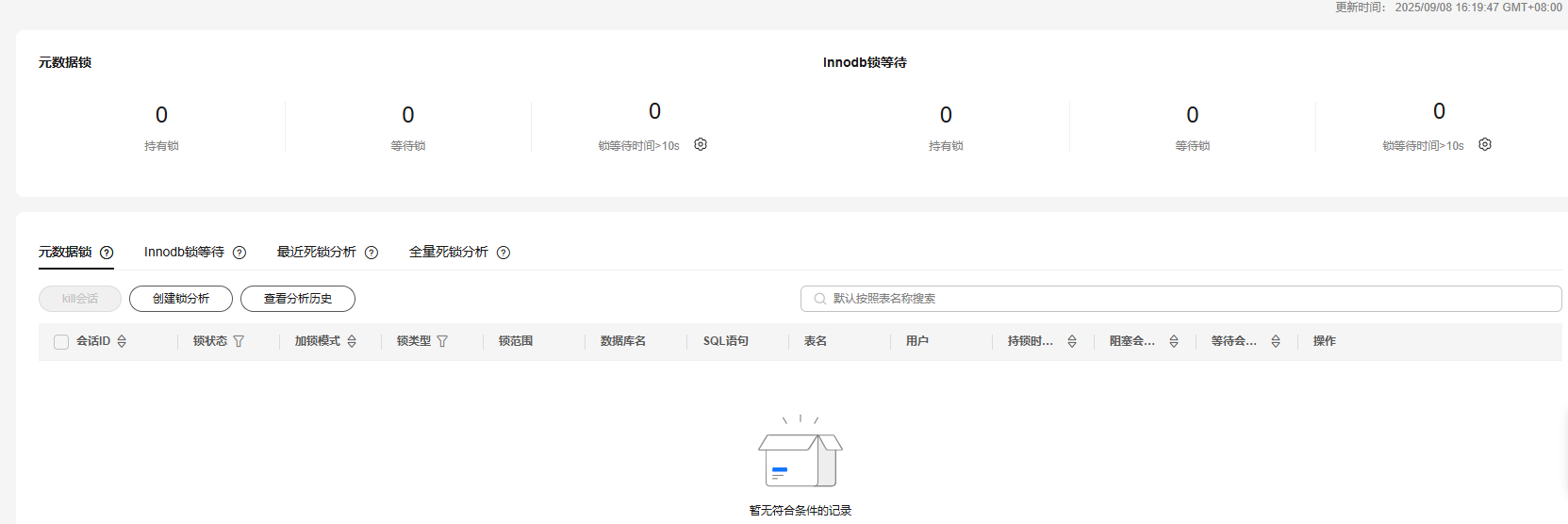The width and height of the screenshot is (1568, 524).
Task: Show help tooltip for 最近死锁分析
Action: (371, 253)
